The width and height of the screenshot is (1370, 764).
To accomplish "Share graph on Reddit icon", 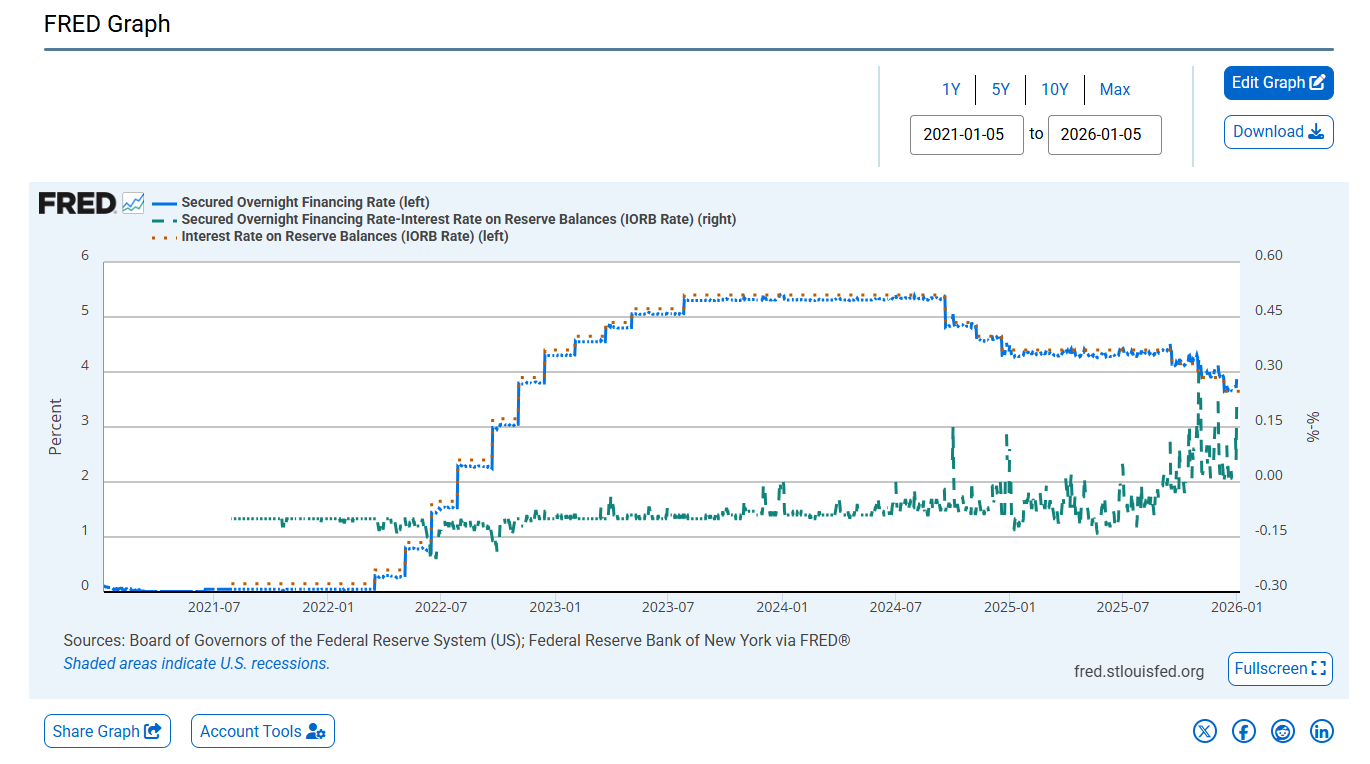I will (1283, 731).
